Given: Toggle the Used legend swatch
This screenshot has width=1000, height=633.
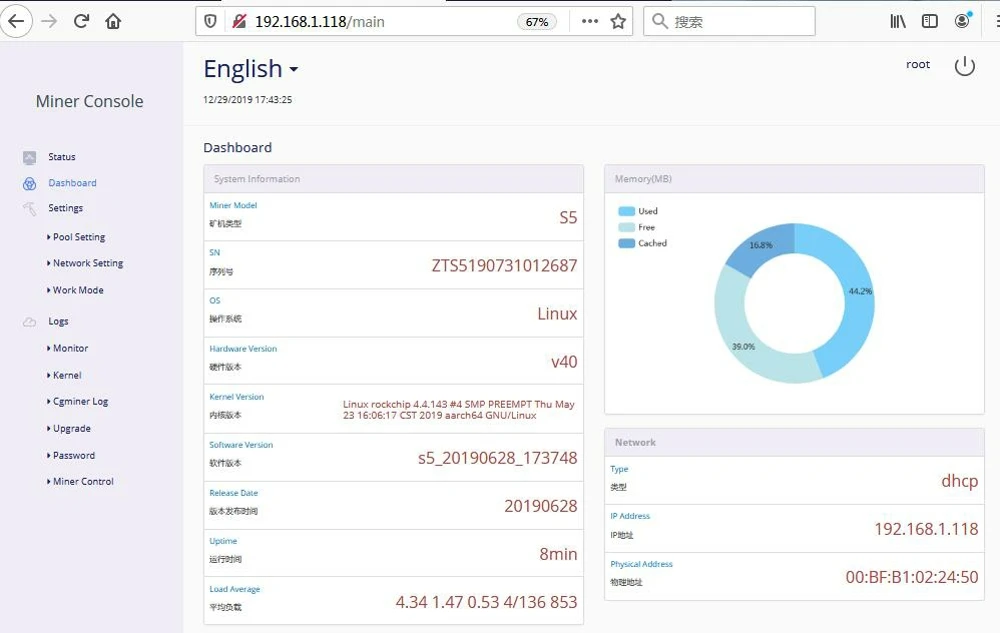Looking at the screenshot, I should coord(626,211).
